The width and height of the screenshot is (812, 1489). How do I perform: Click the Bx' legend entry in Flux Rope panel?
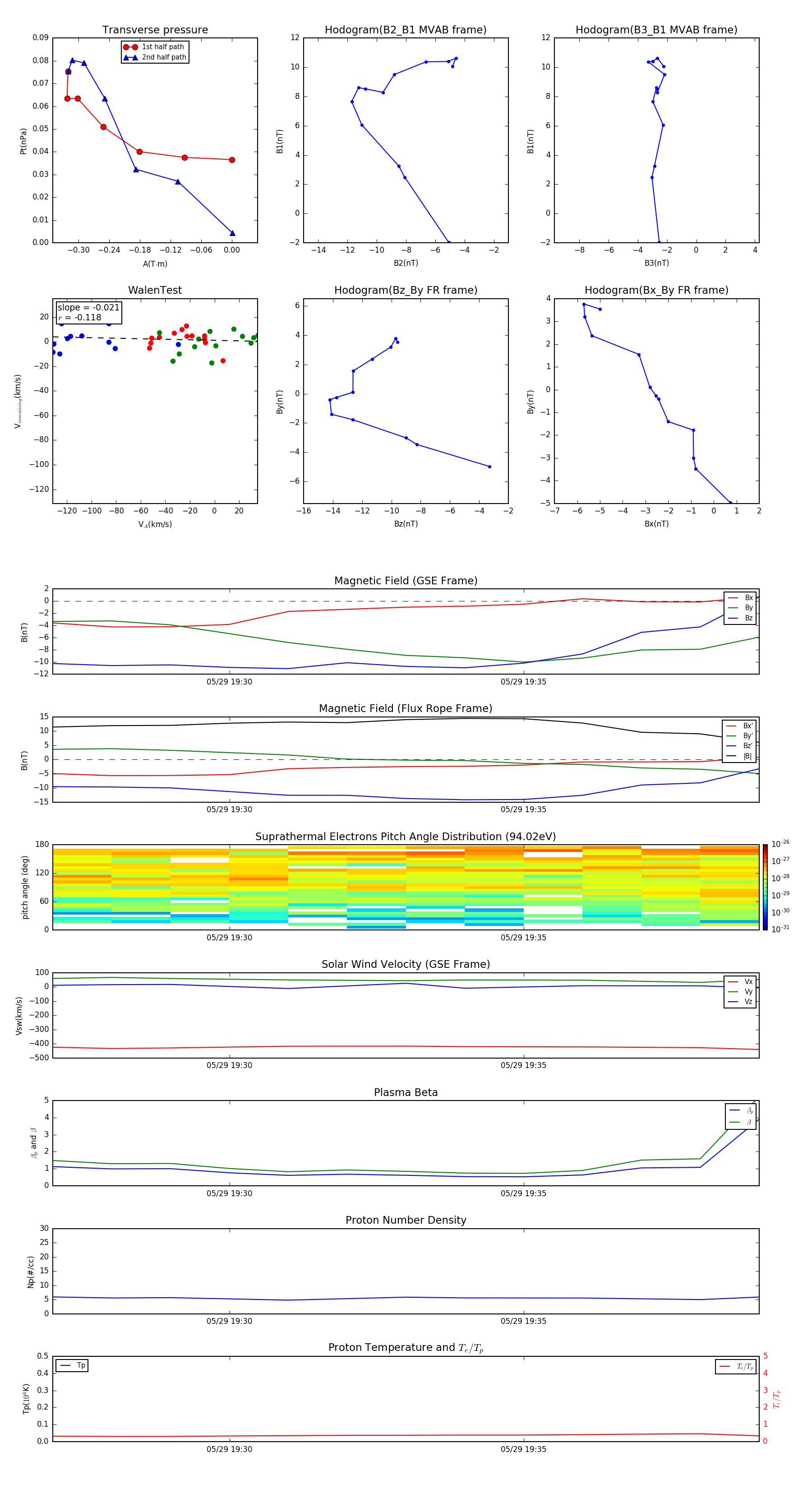tap(740, 726)
